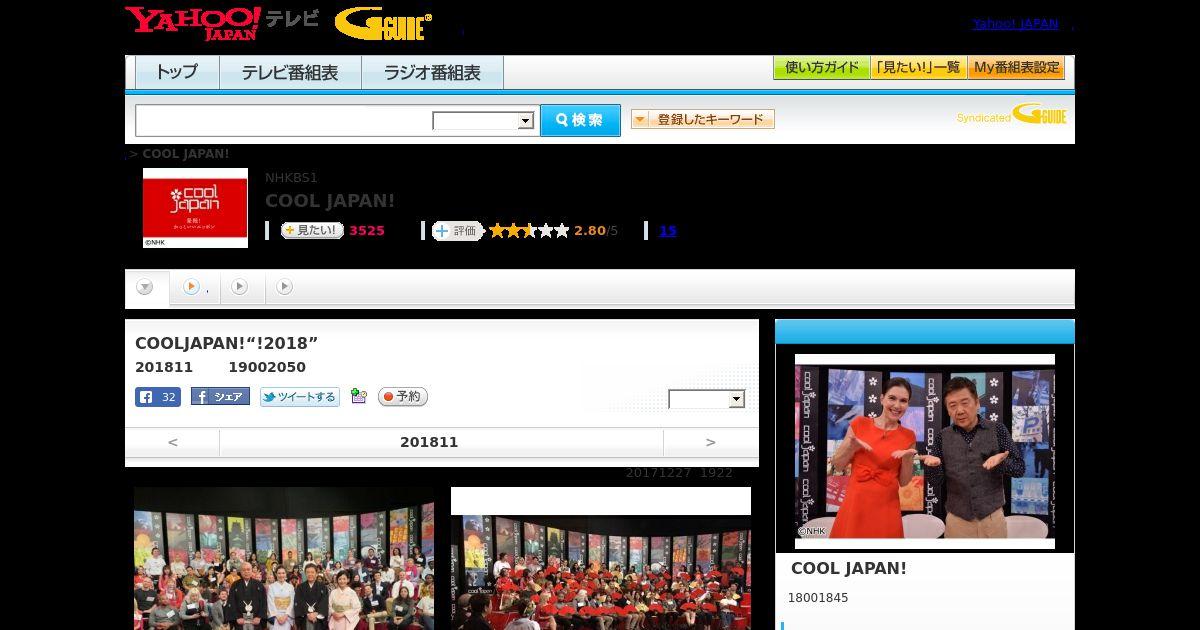Click the 見たい! add button
The height and width of the screenshot is (630, 1200).
pyautogui.click(x=312, y=230)
